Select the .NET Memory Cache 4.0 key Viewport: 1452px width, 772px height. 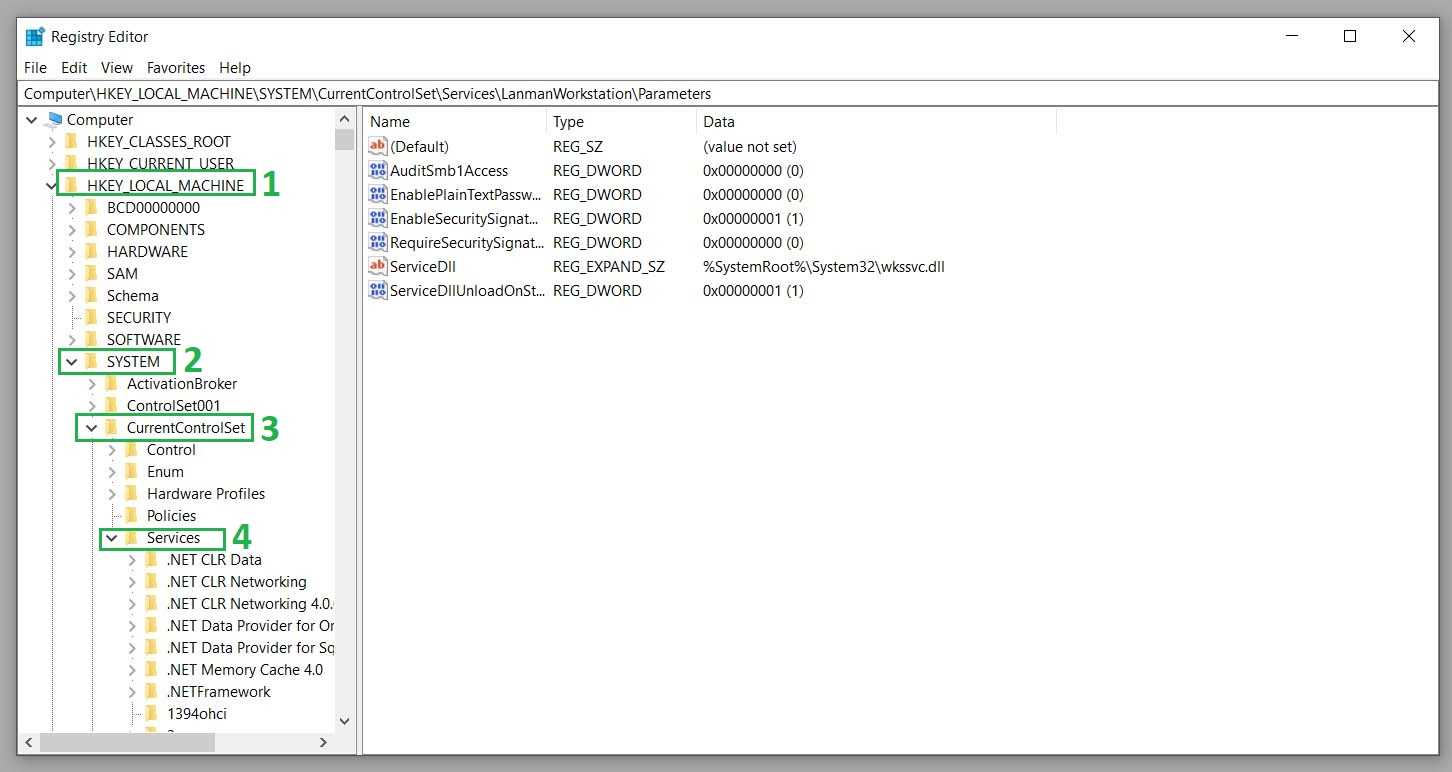tap(245, 670)
